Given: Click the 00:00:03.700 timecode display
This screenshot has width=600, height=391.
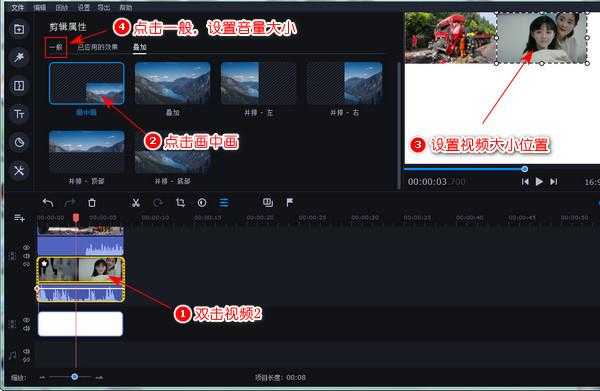Looking at the screenshot, I should 436,182.
